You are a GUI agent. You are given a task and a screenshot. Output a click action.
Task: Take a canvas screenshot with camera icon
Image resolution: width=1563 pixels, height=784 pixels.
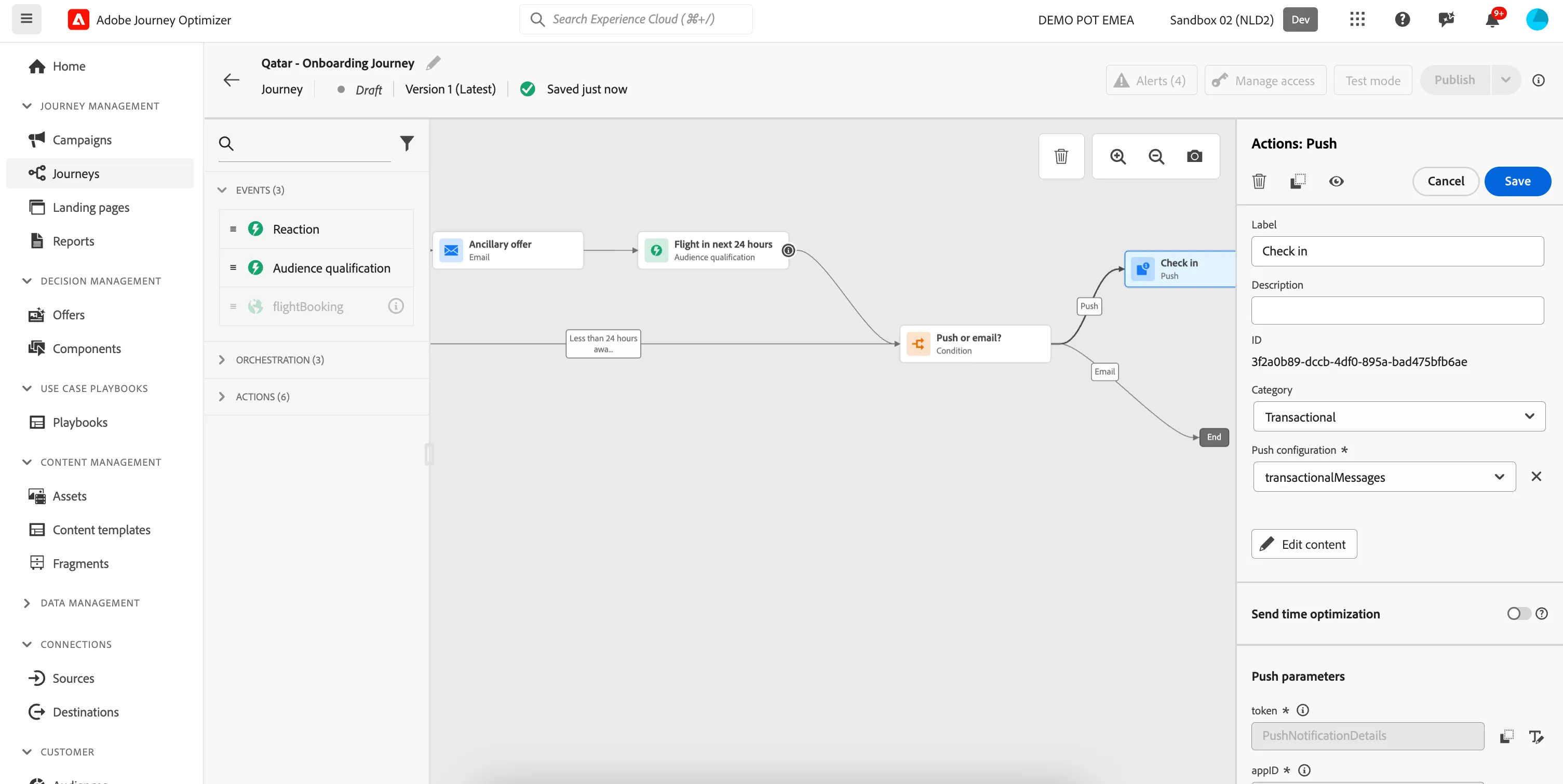pos(1194,156)
